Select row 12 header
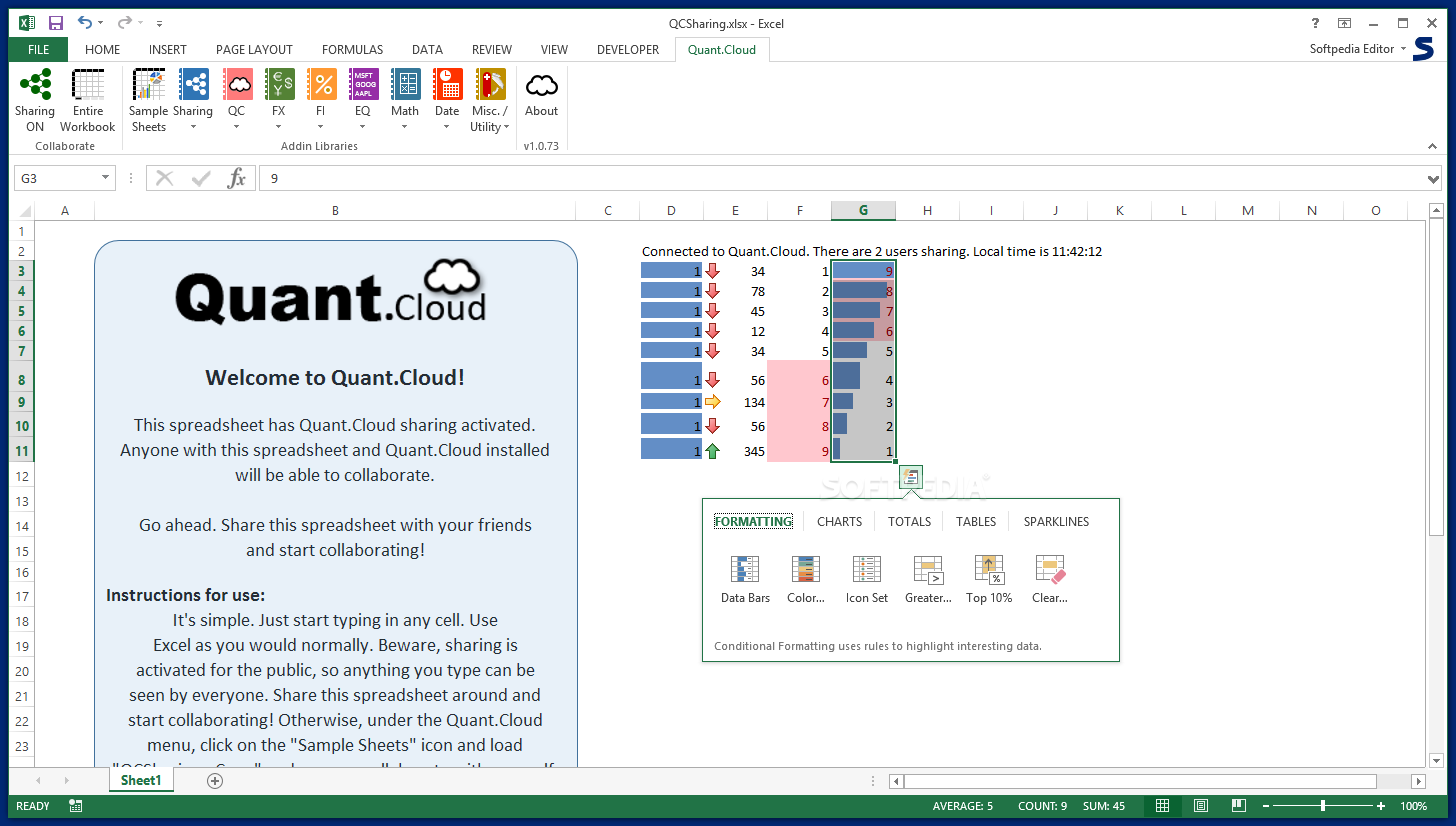Image resolution: width=1456 pixels, height=826 pixels. coord(22,476)
